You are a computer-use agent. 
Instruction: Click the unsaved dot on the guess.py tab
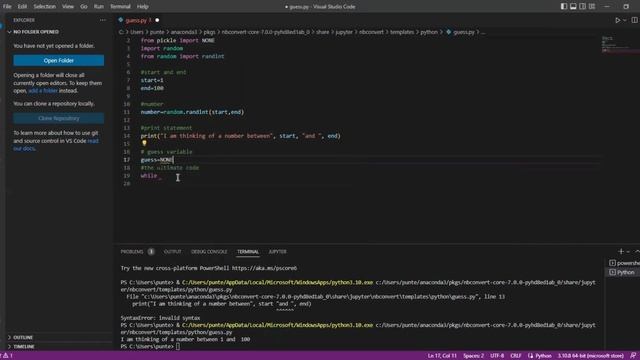[x=157, y=20]
